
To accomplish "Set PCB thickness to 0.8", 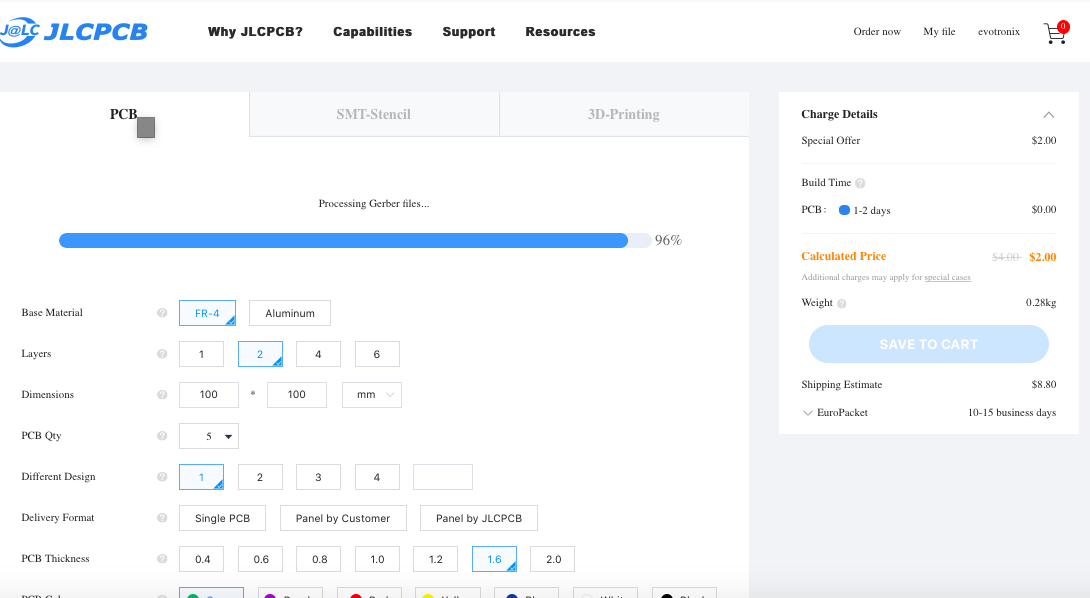I will coord(318,559).
